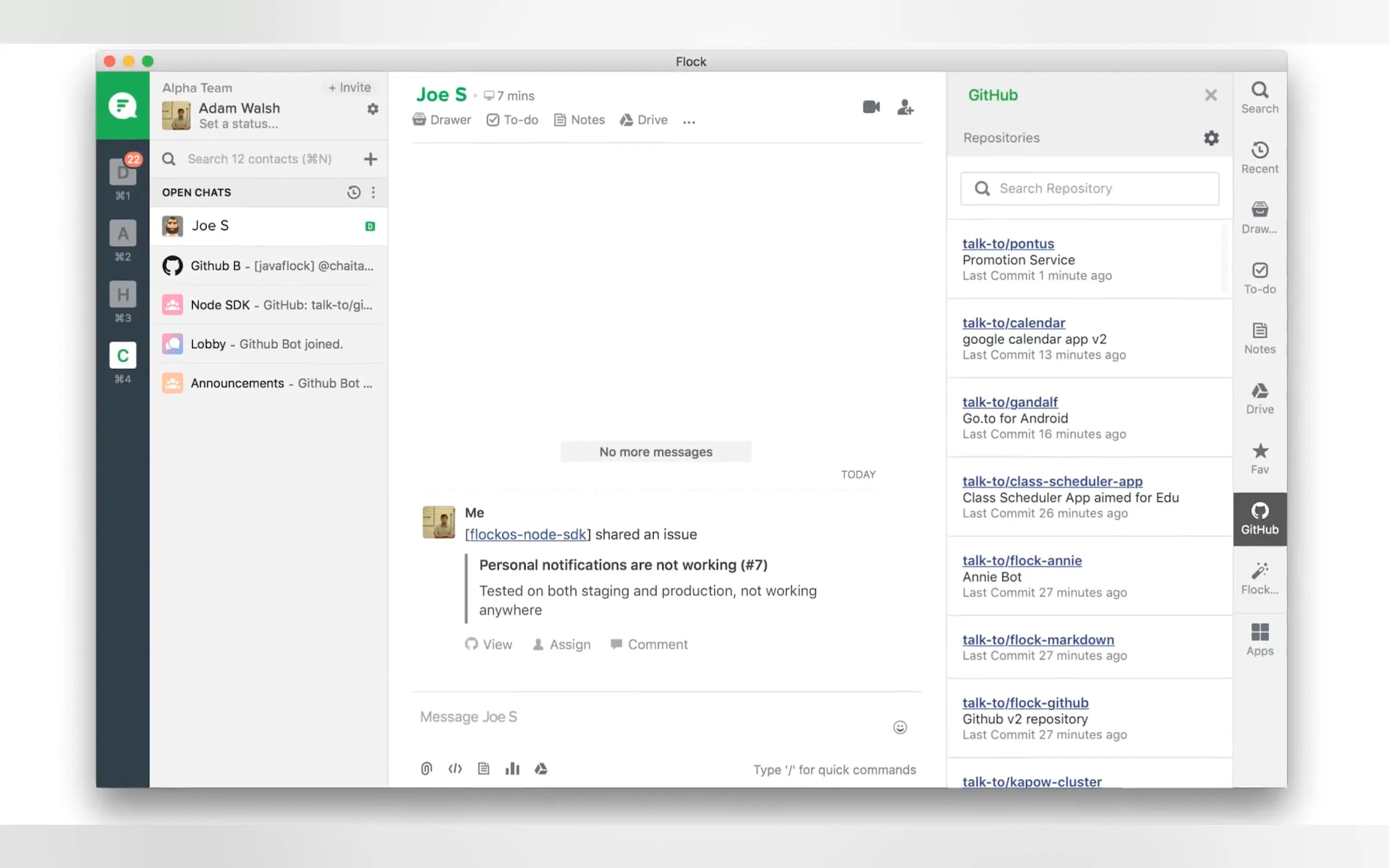Switch to team C in the team switcher

(x=123, y=356)
